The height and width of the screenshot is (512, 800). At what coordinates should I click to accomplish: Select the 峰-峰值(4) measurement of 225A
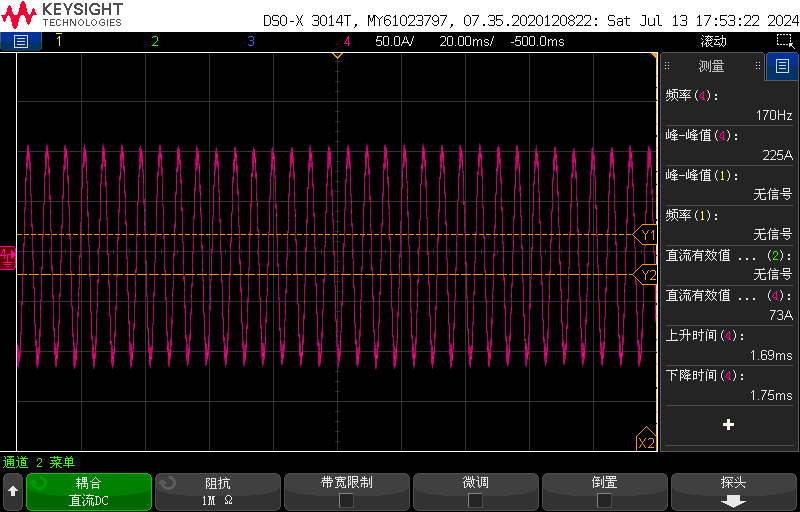729,145
